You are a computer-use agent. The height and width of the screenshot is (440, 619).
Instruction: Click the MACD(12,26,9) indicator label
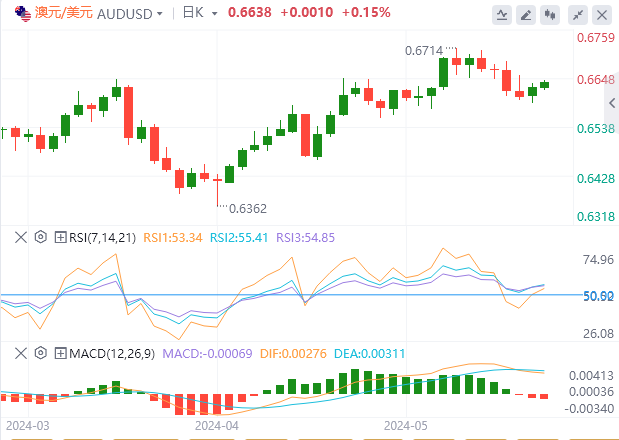tap(110, 352)
